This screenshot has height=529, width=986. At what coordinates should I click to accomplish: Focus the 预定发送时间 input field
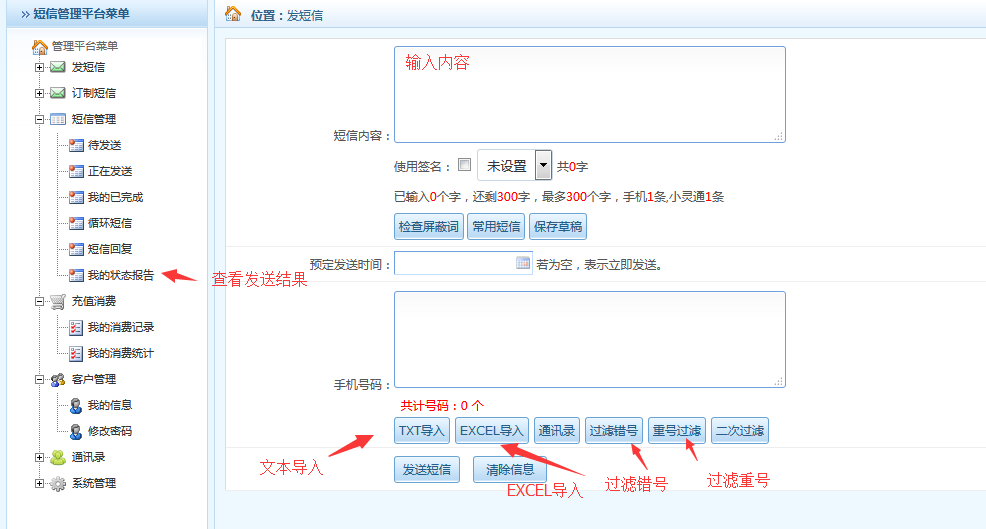(x=463, y=264)
